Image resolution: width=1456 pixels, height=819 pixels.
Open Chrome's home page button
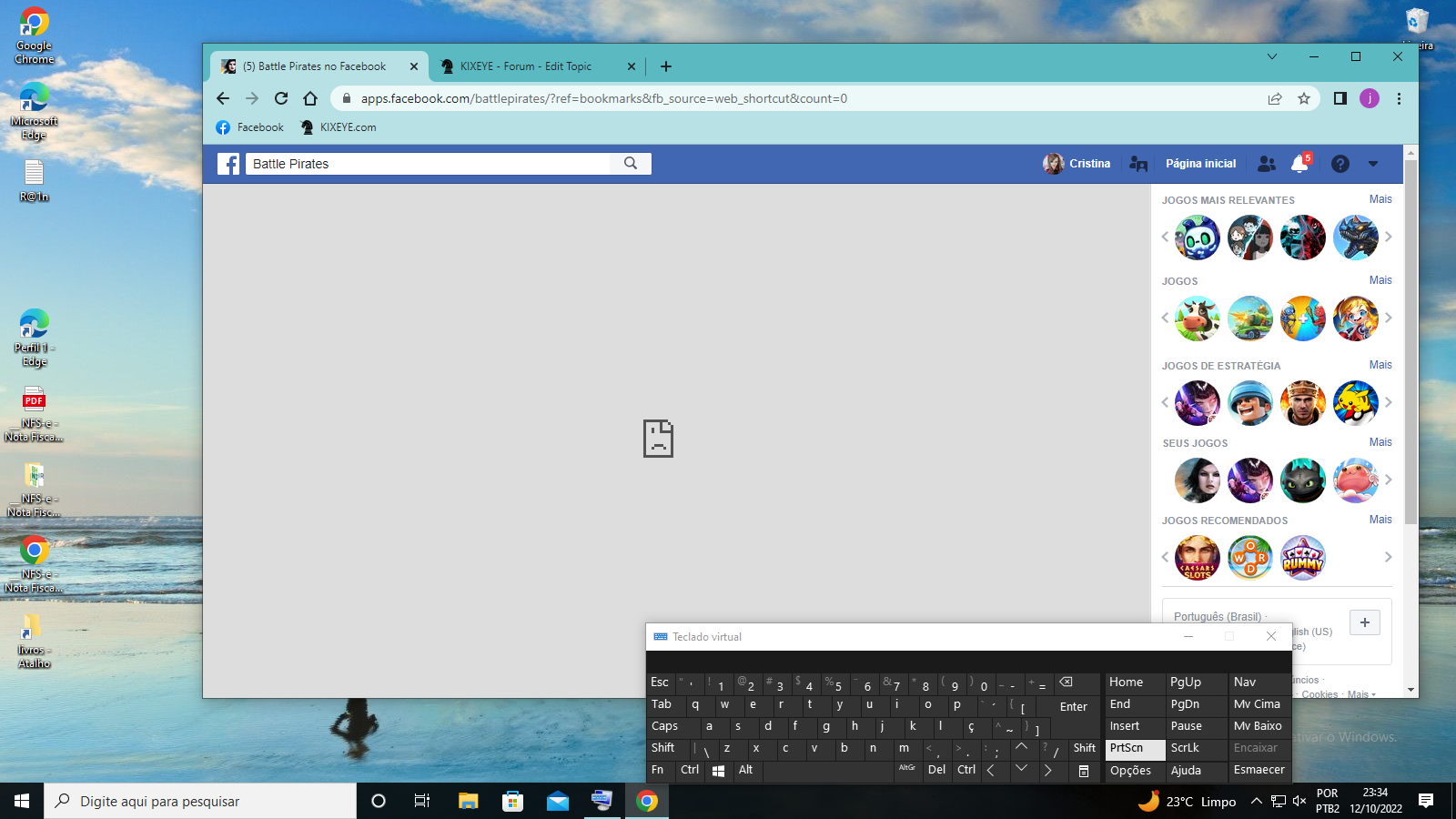click(x=310, y=98)
